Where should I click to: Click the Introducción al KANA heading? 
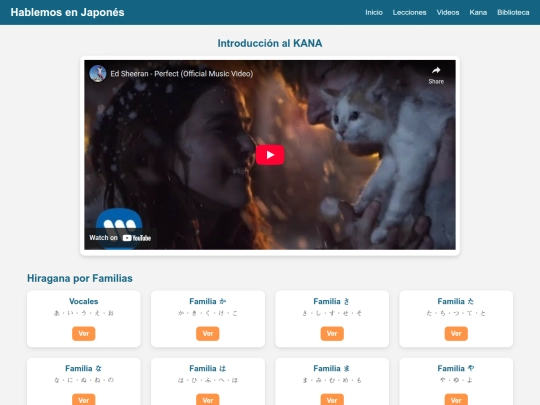pyautogui.click(x=270, y=43)
